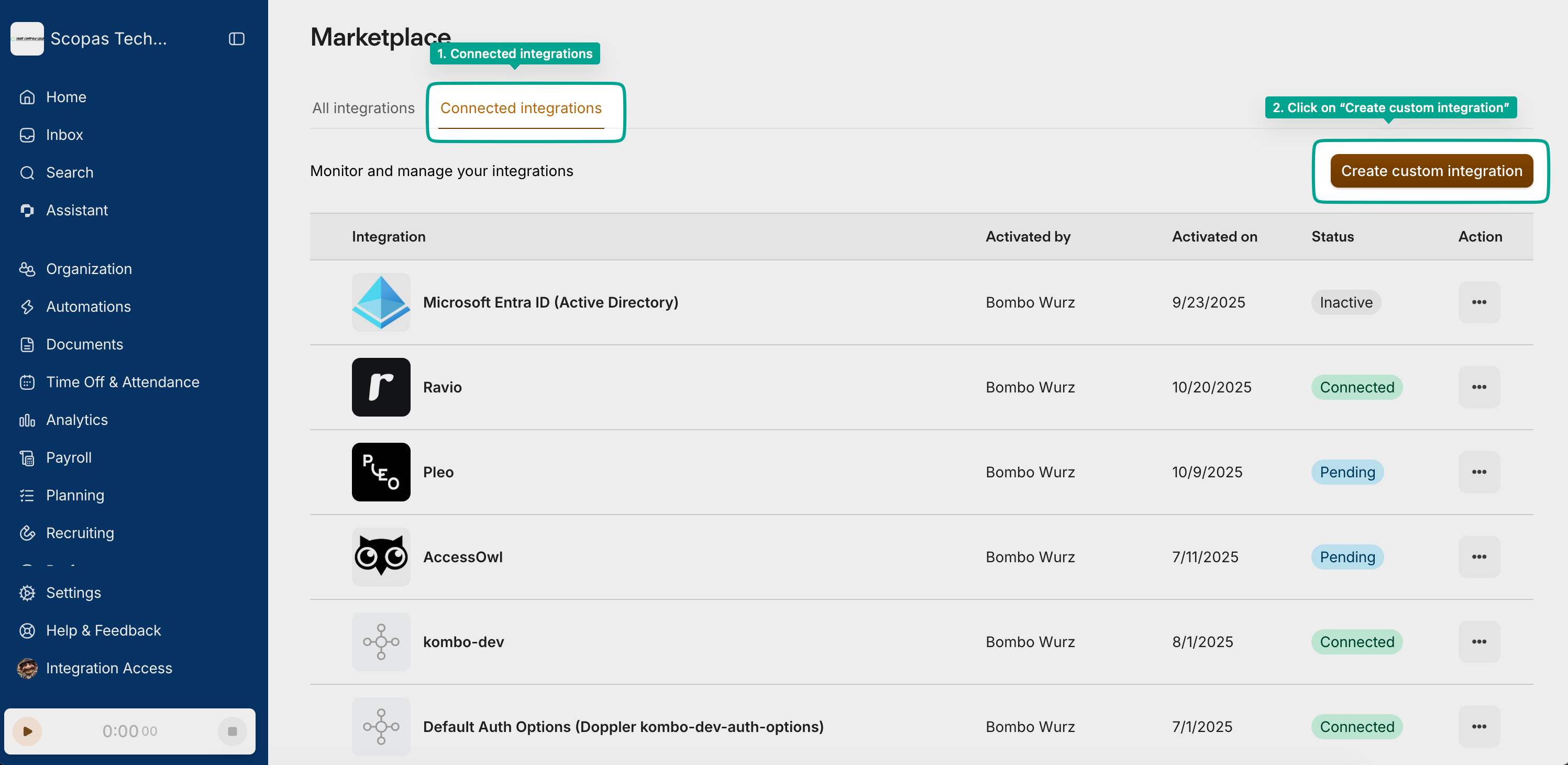Open Automations lightning icon

[x=27, y=307]
